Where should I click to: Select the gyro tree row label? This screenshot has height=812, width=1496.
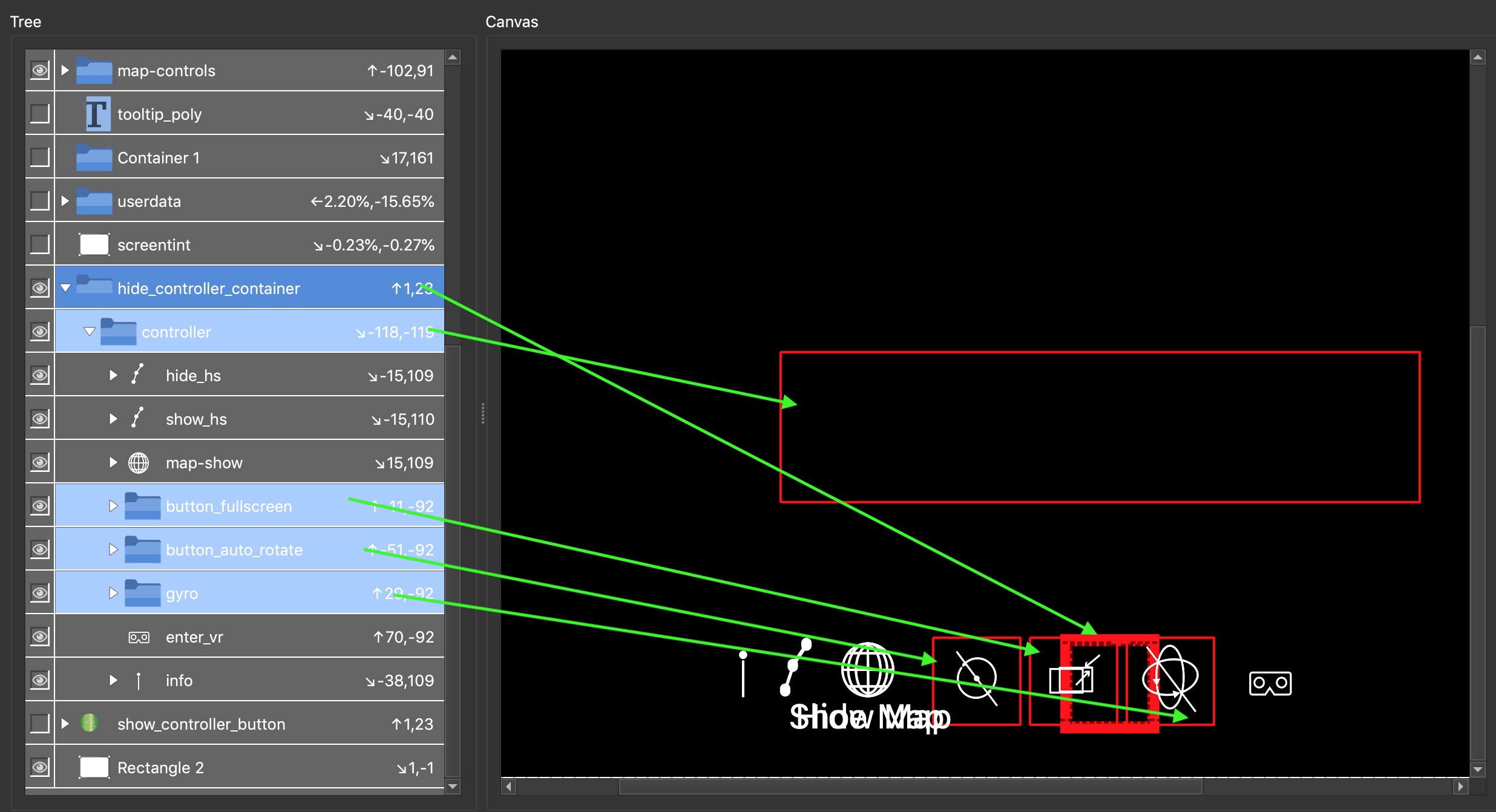tap(182, 594)
